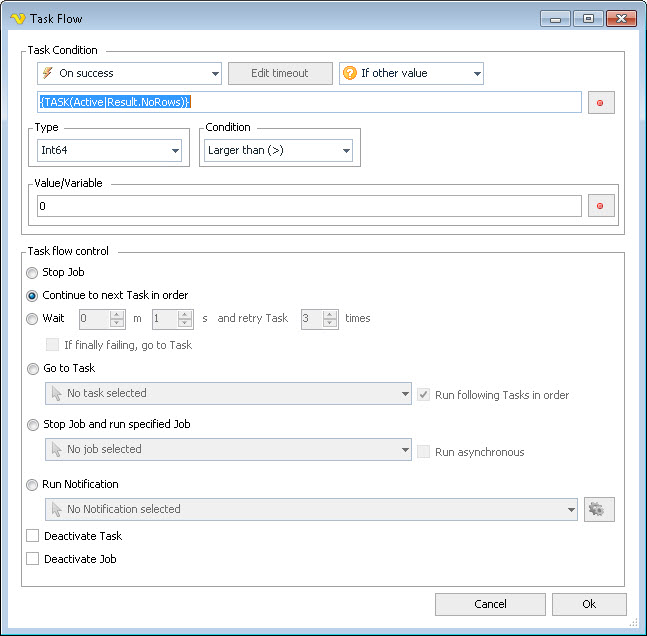The image size is (647, 636).
Task: Select Stop Job and run specified Job
Action: click(x=33, y=424)
